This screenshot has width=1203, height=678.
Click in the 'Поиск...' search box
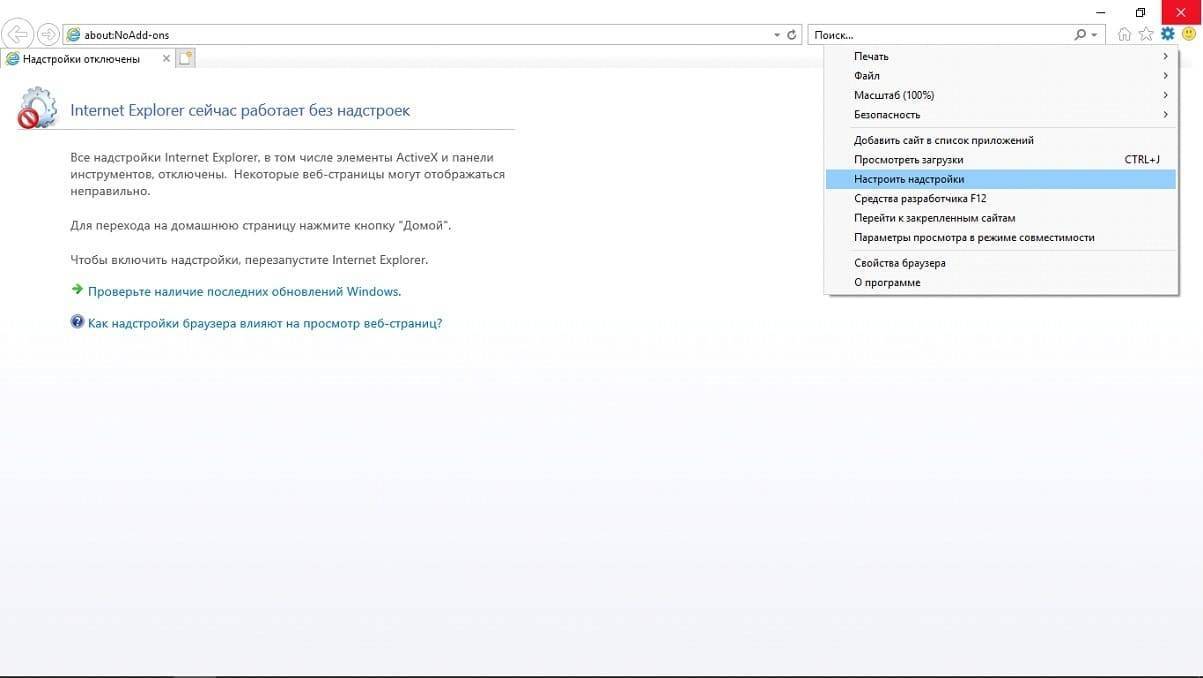pos(940,35)
